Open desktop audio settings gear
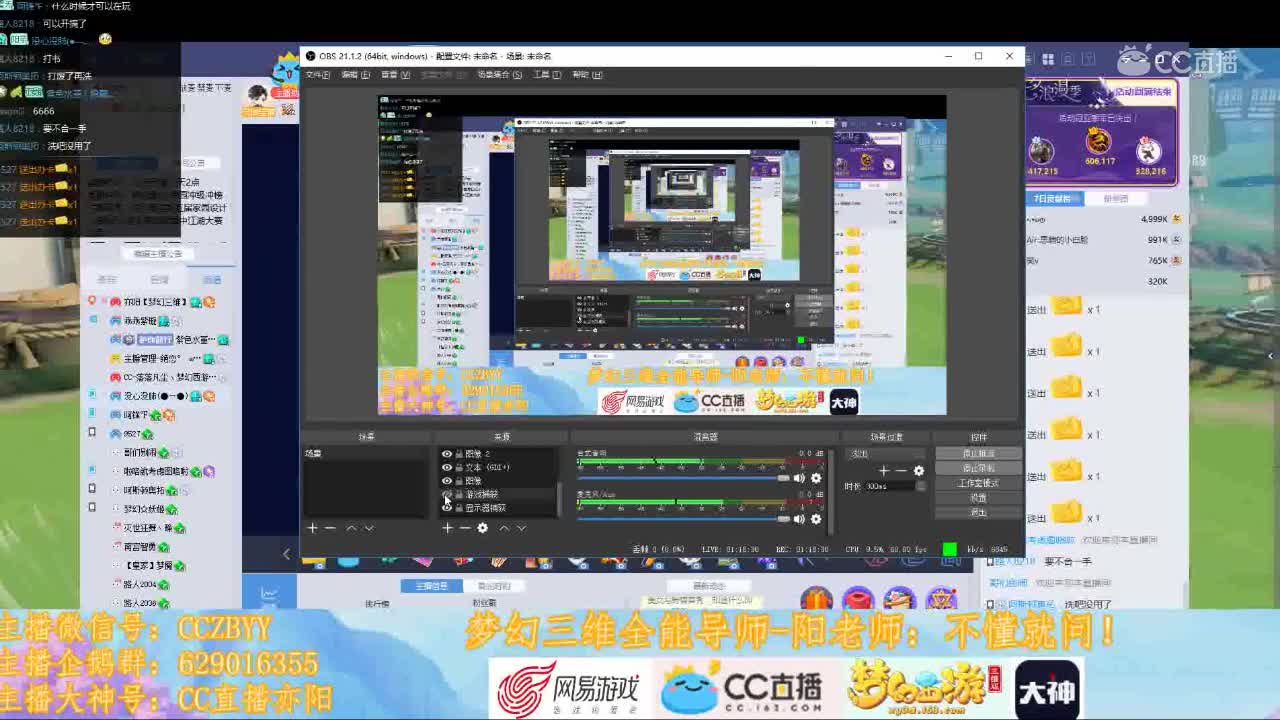The height and width of the screenshot is (720, 1280). [x=816, y=478]
